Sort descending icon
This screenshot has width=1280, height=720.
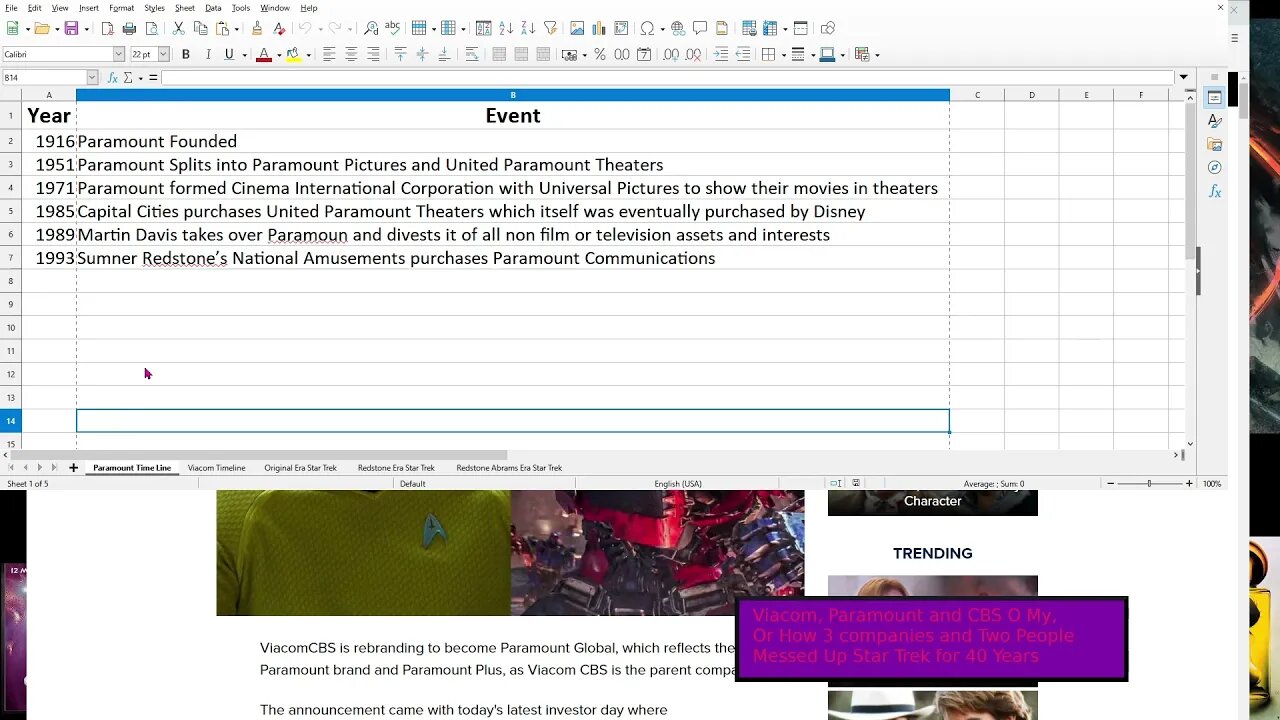528,28
